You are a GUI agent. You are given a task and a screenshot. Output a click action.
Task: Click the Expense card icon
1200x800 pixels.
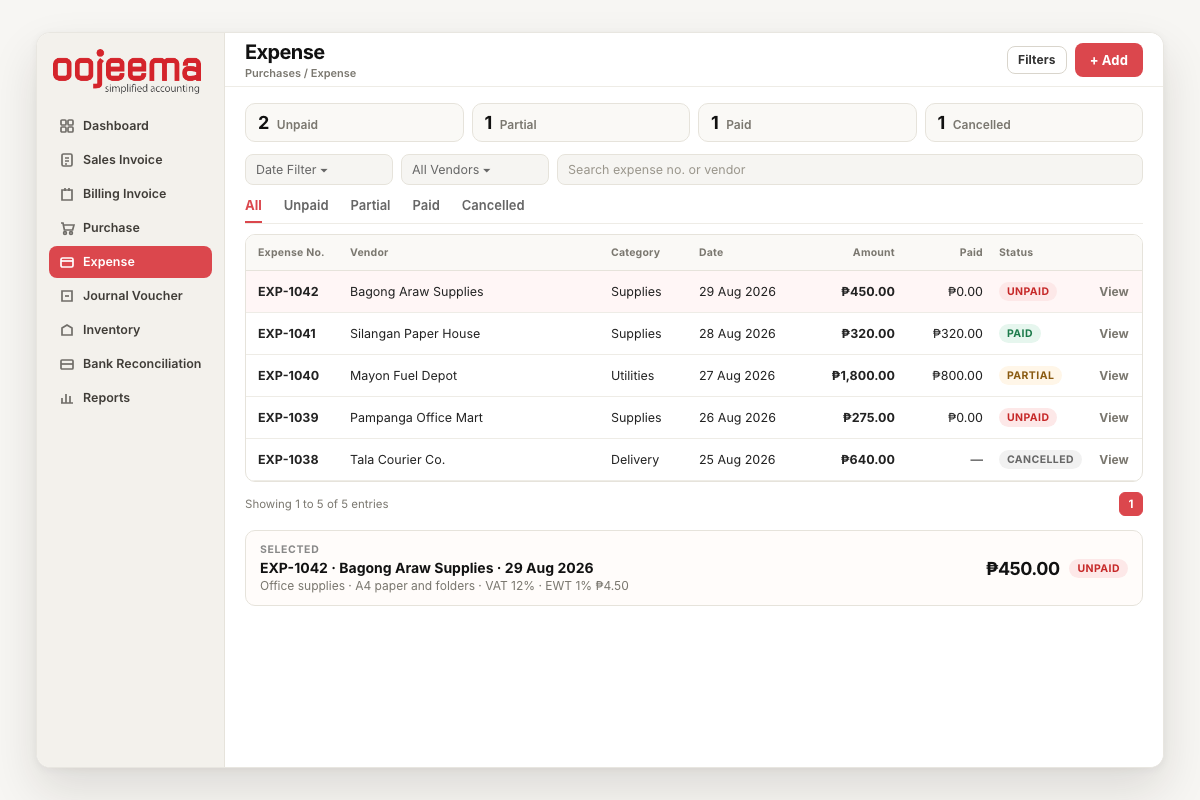coord(67,262)
